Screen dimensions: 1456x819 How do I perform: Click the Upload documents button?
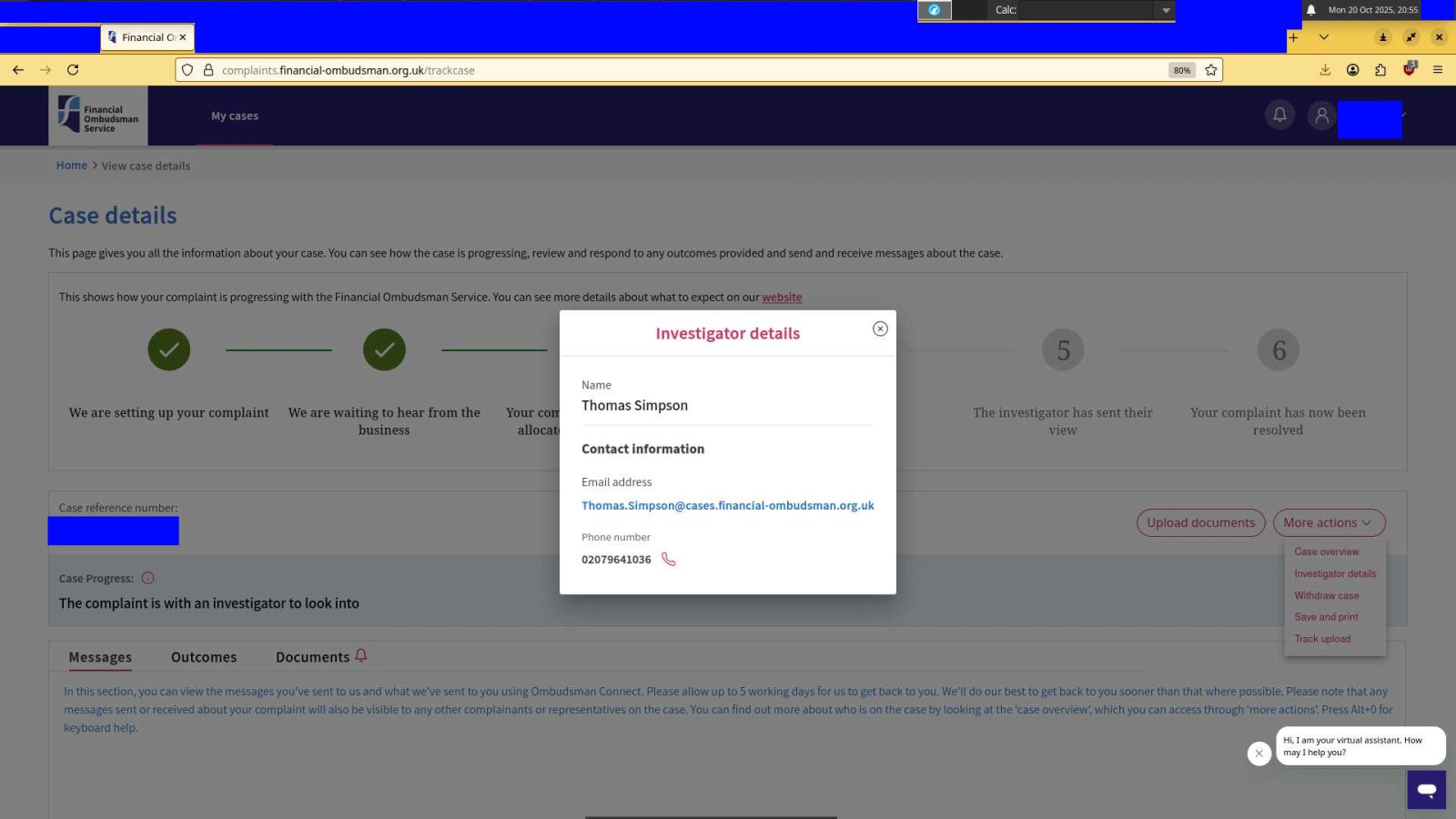(x=1199, y=522)
